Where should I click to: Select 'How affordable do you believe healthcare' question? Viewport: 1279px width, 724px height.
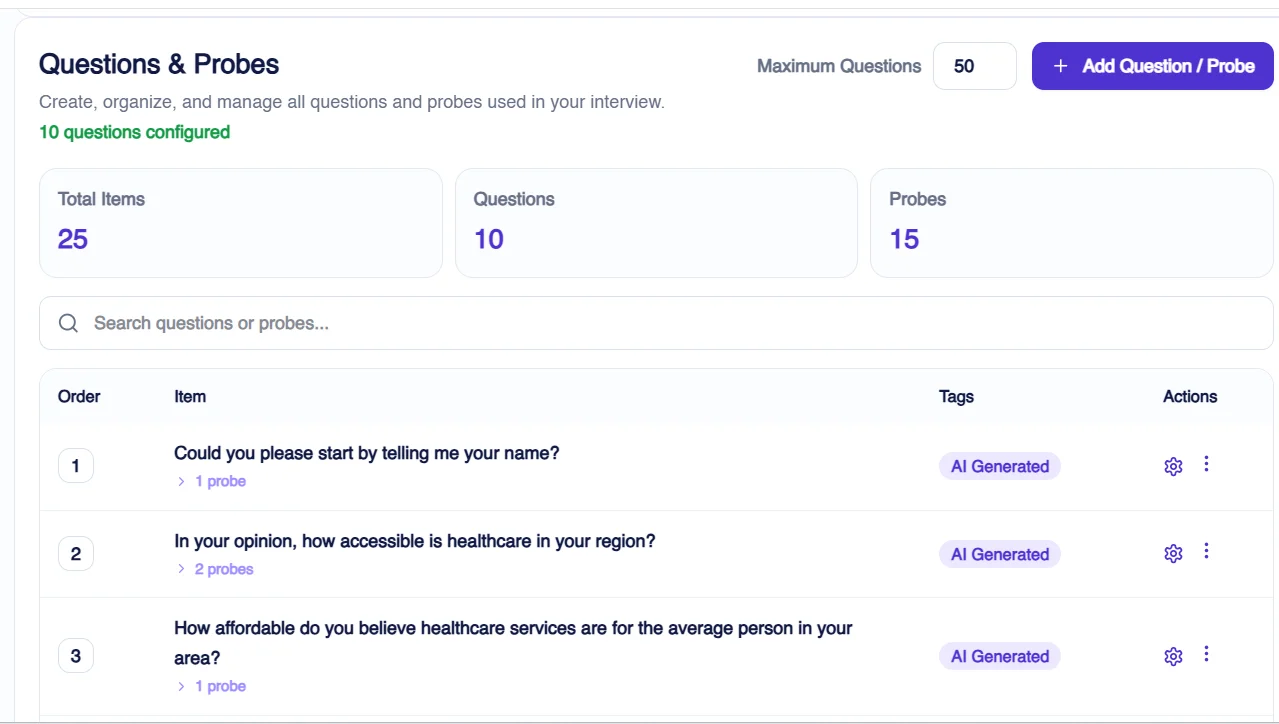click(x=513, y=643)
